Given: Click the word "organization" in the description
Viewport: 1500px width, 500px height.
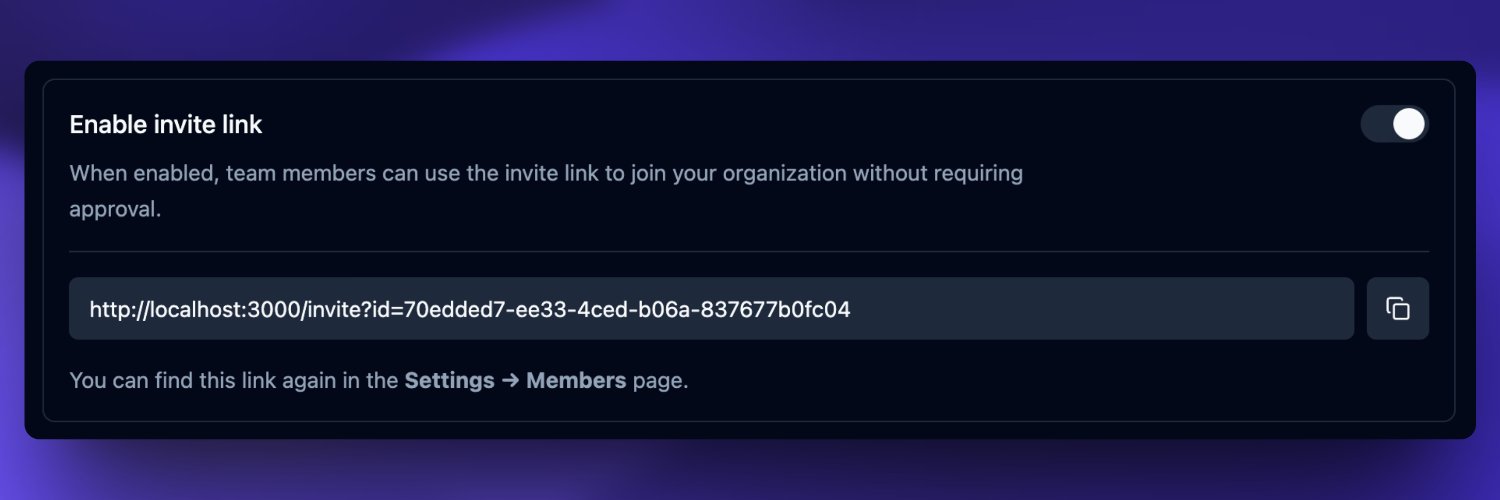Looking at the screenshot, I should pos(783,174).
